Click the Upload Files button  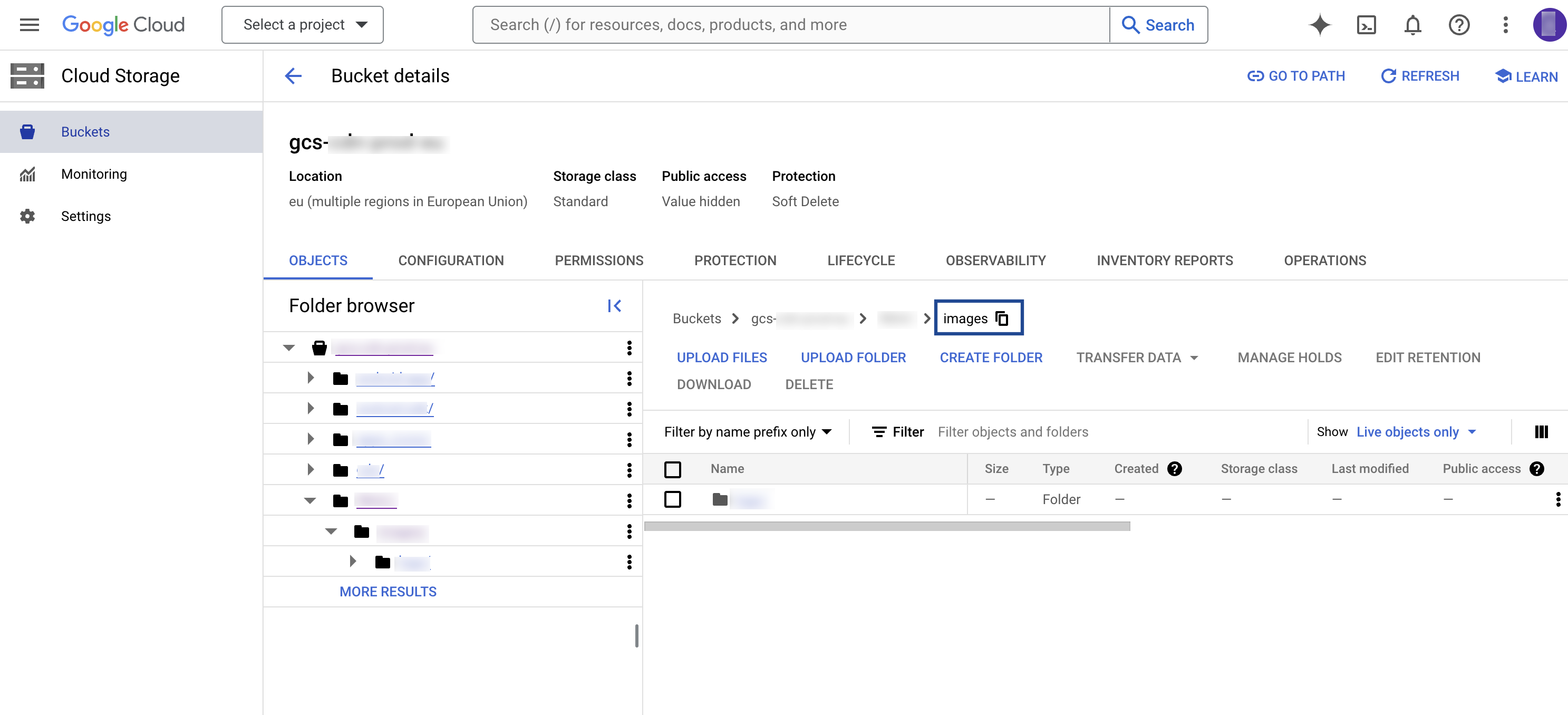point(721,357)
